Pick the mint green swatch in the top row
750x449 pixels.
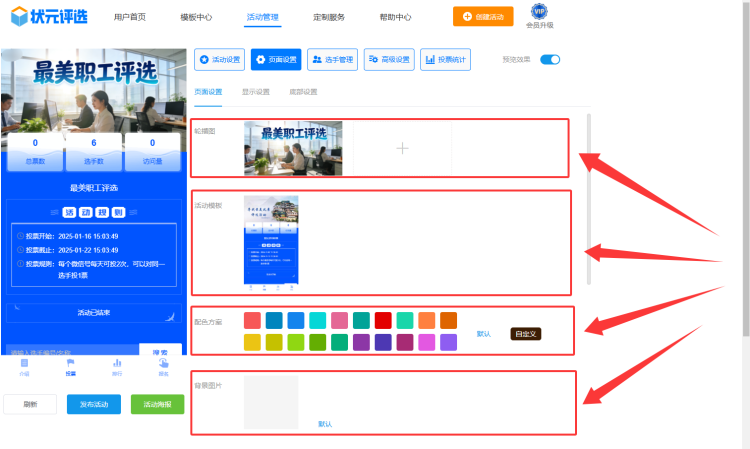point(405,320)
